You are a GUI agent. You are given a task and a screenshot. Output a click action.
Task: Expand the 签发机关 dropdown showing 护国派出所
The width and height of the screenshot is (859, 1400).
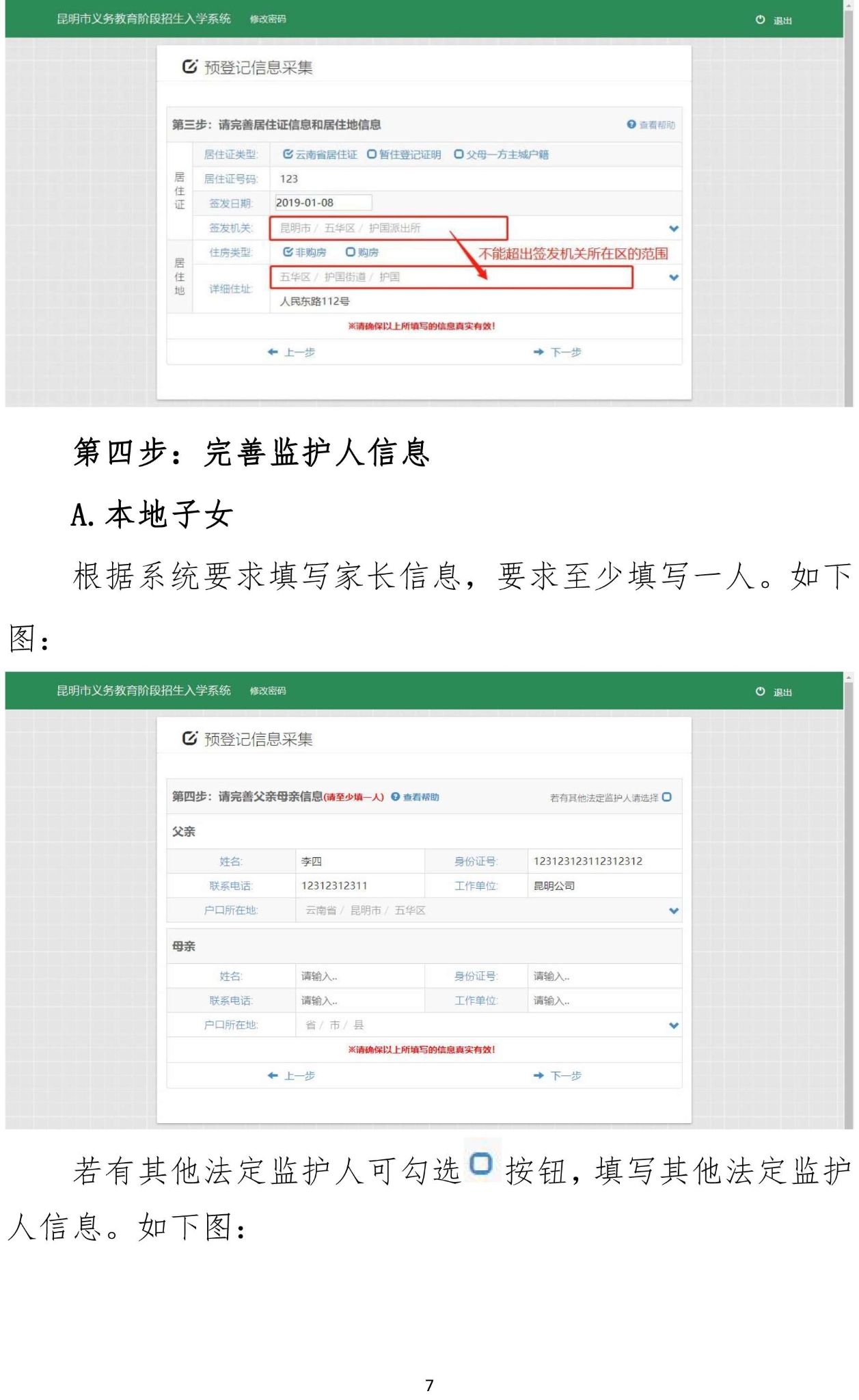[673, 228]
